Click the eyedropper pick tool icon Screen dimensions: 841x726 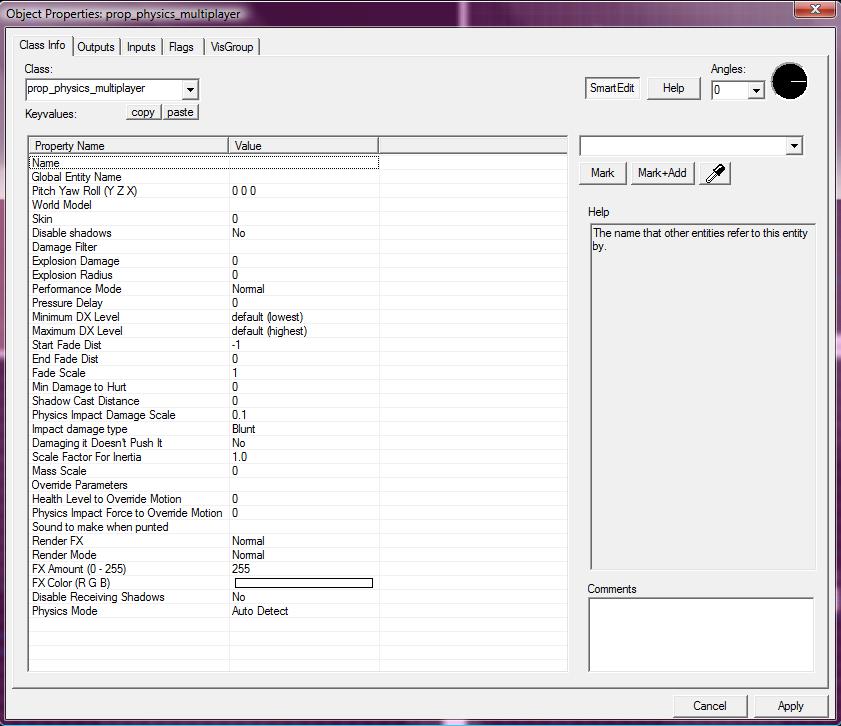715,173
